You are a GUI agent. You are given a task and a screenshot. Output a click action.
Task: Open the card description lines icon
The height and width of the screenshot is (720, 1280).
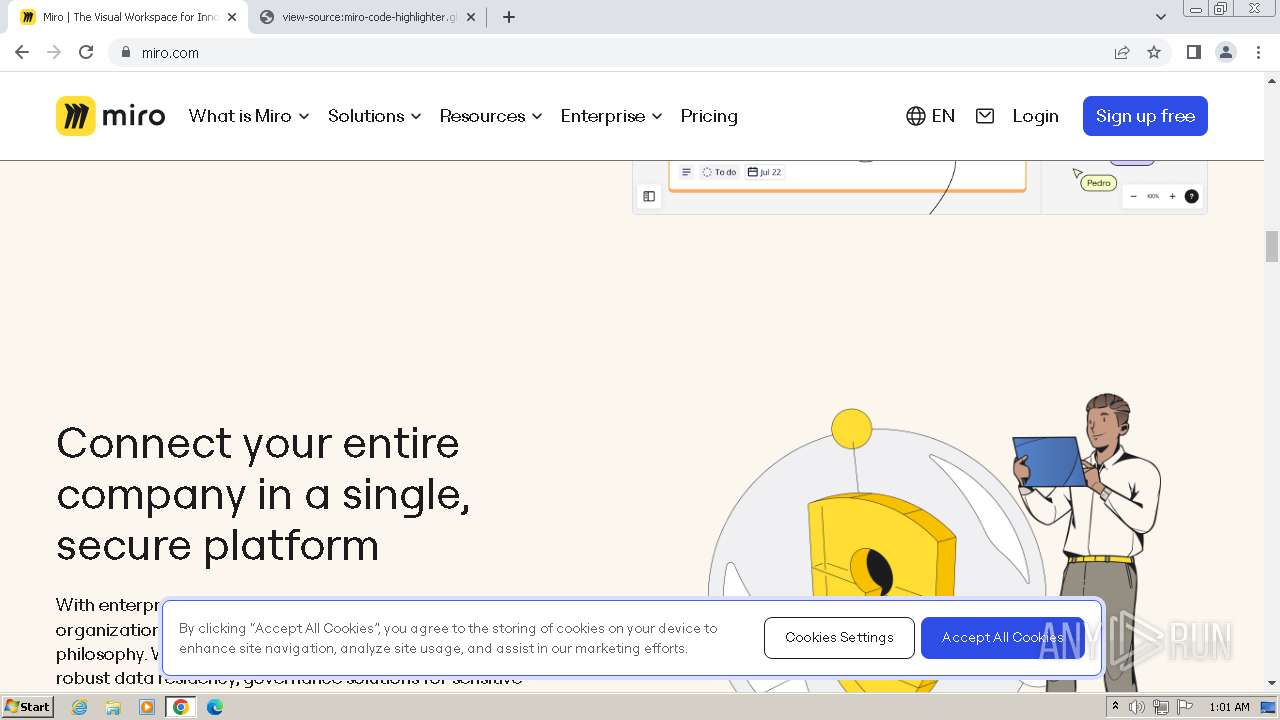(686, 172)
